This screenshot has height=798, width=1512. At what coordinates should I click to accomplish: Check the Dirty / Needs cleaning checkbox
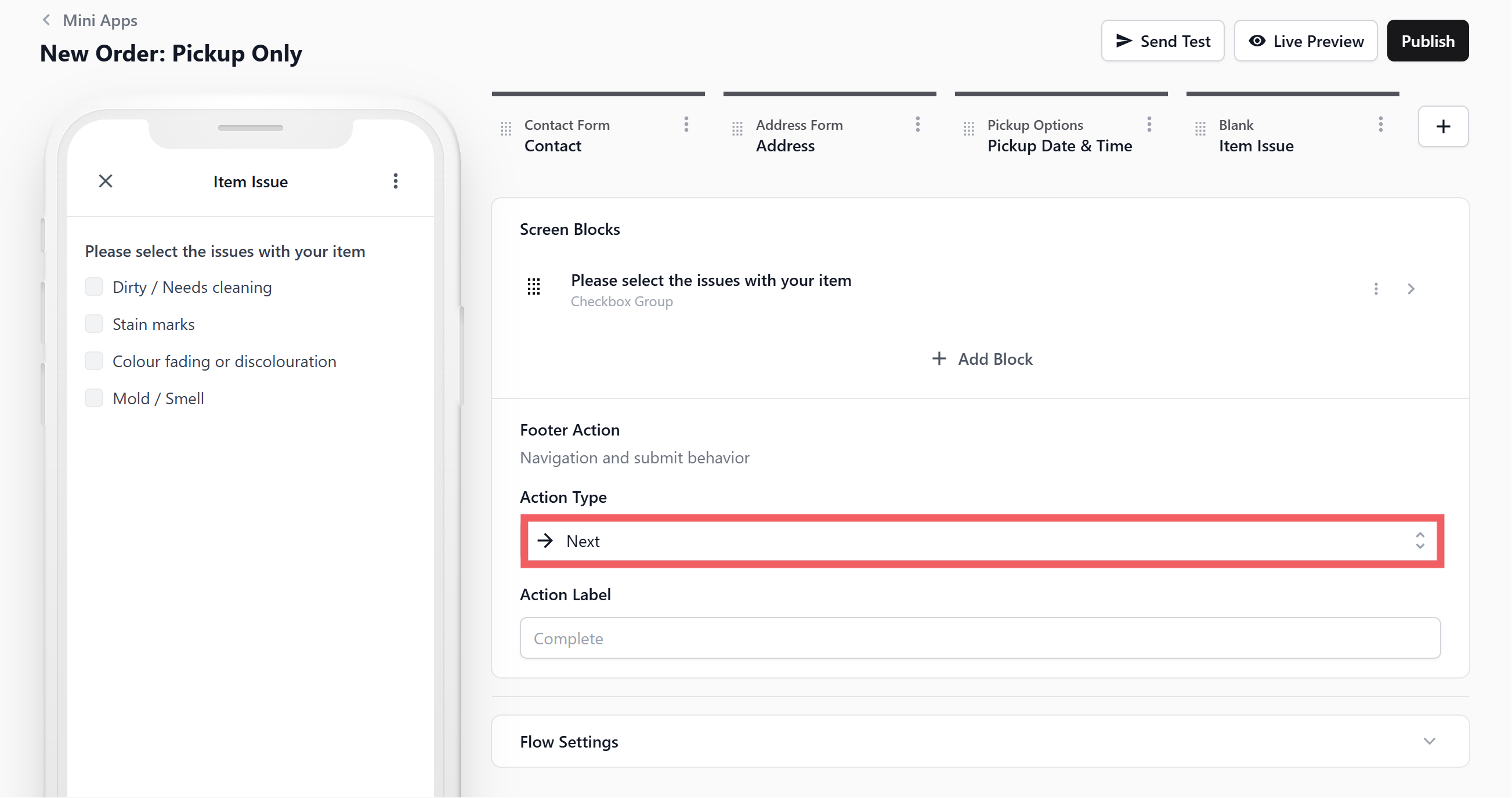tap(94, 287)
